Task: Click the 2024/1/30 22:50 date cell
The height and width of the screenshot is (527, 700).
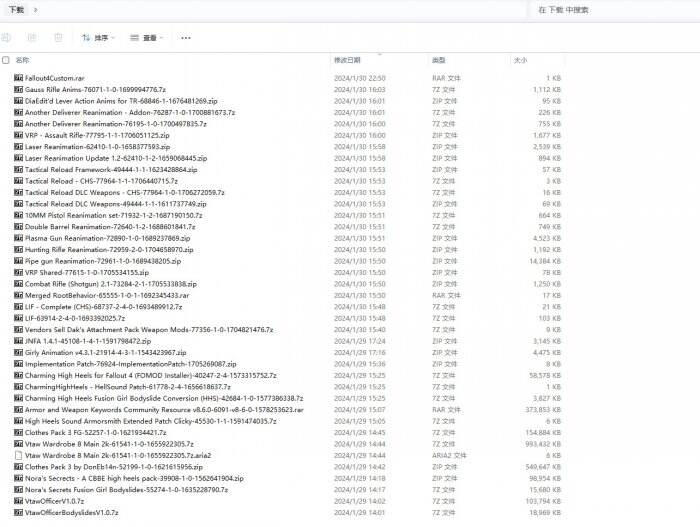Action: (360, 78)
